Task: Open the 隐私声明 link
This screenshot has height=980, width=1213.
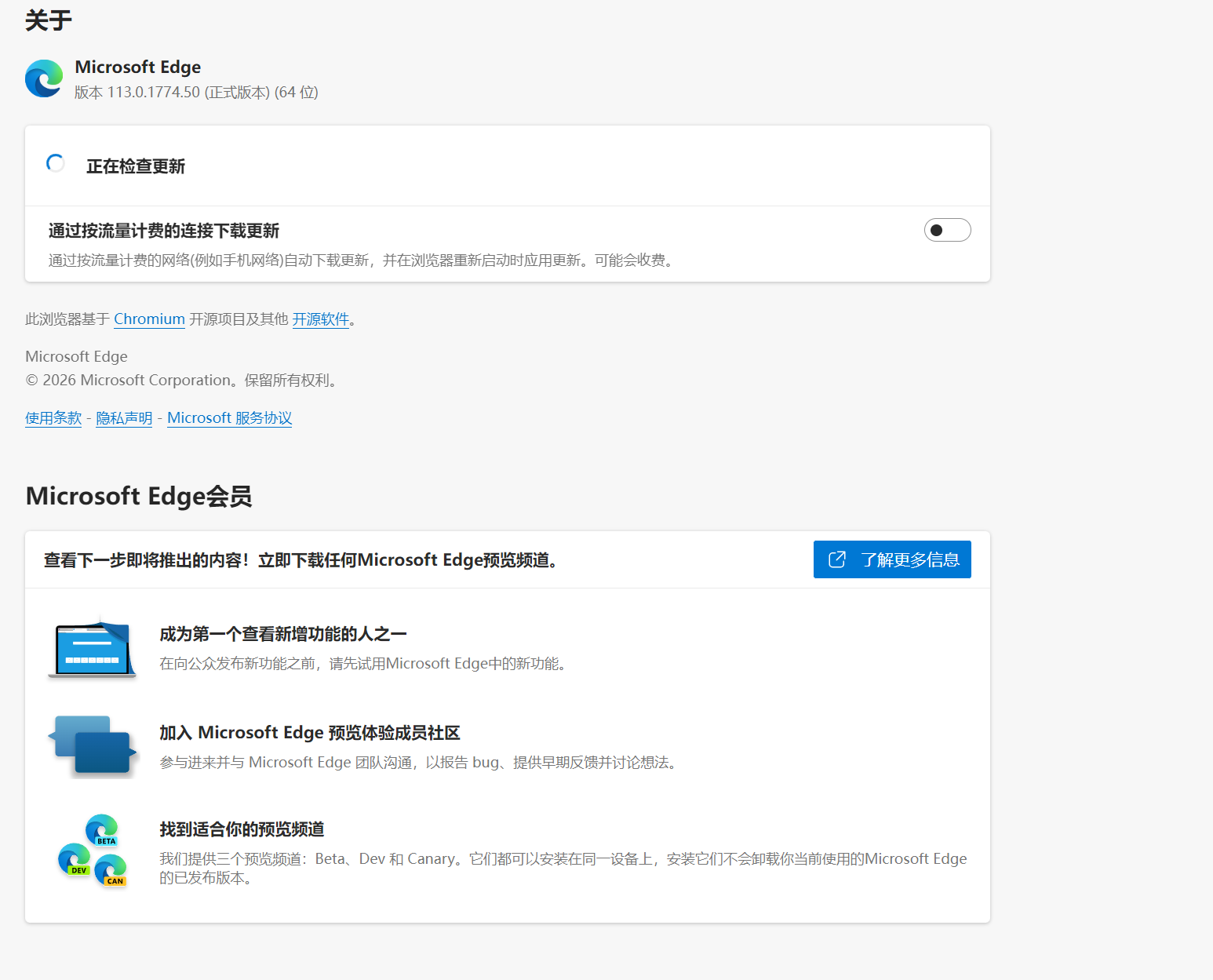Action: coord(124,417)
